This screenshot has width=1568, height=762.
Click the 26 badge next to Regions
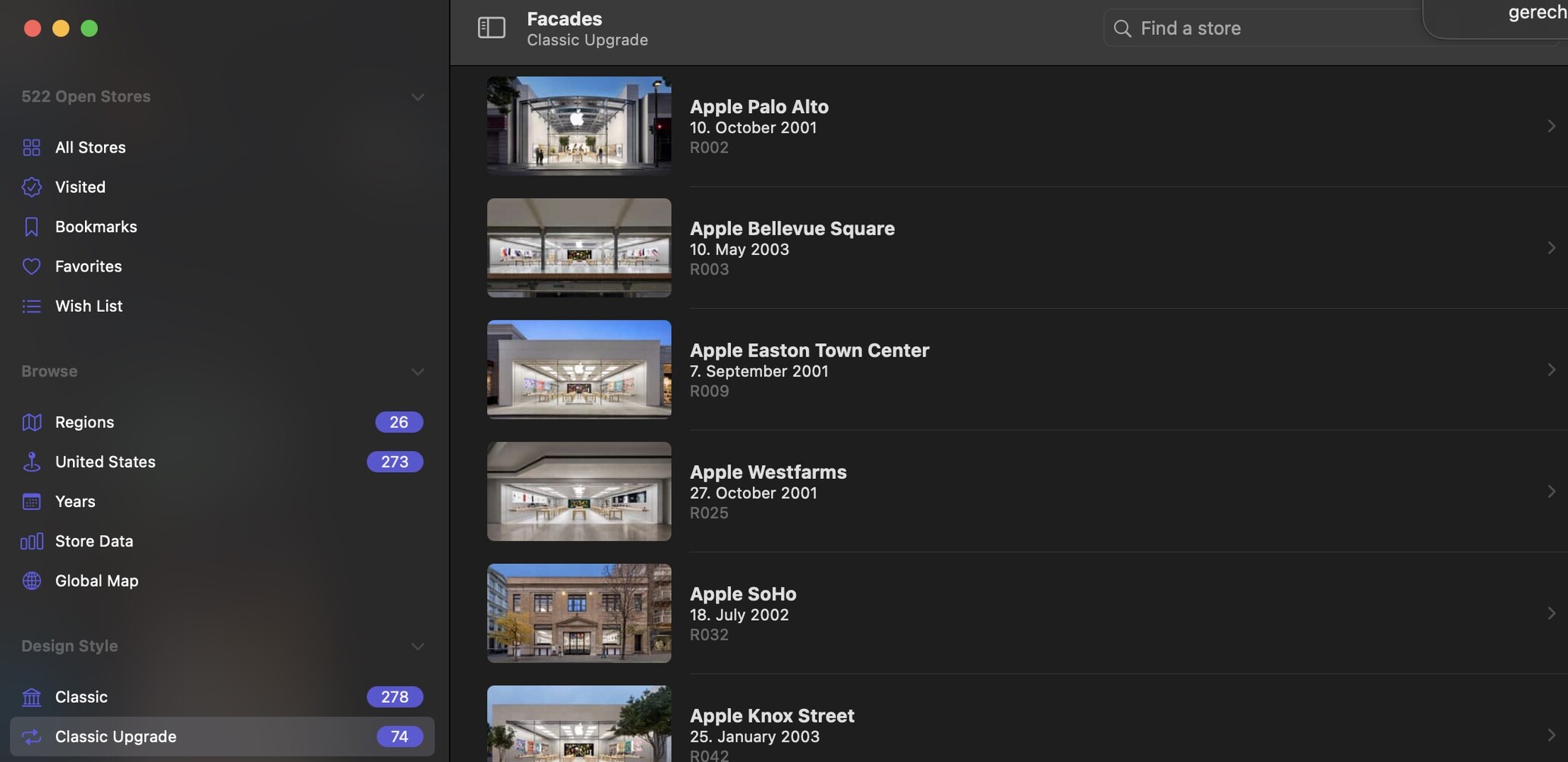coord(399,422)
